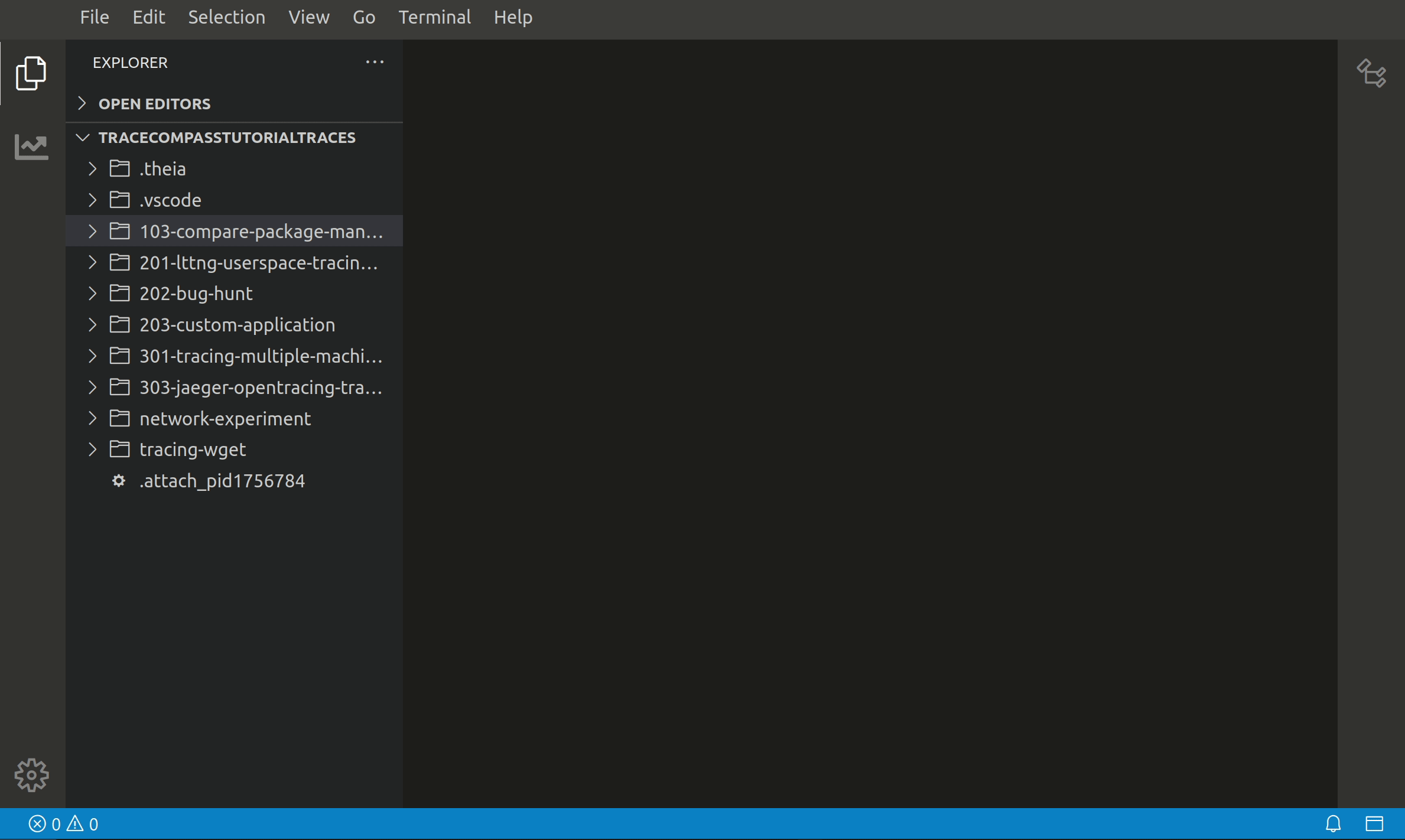1405x840 pixels.
Task: Click the EXPLORER panel title
Action: point(130,63)
